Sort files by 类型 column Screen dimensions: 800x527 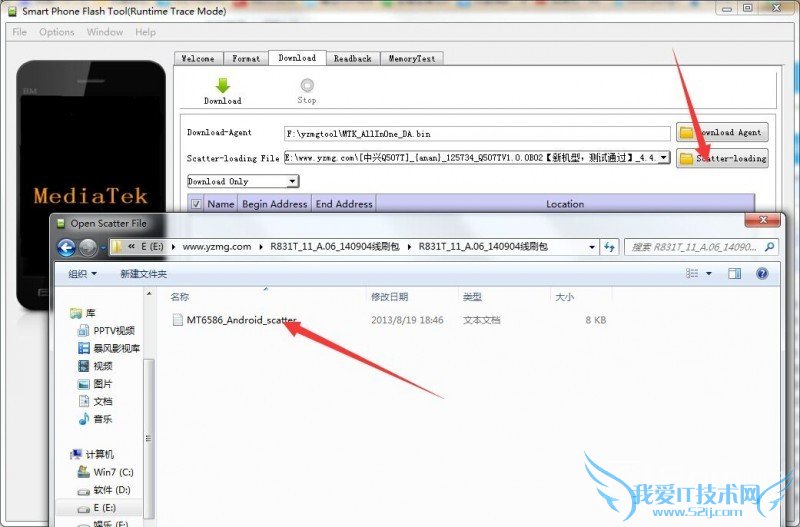tap(472, 297)
